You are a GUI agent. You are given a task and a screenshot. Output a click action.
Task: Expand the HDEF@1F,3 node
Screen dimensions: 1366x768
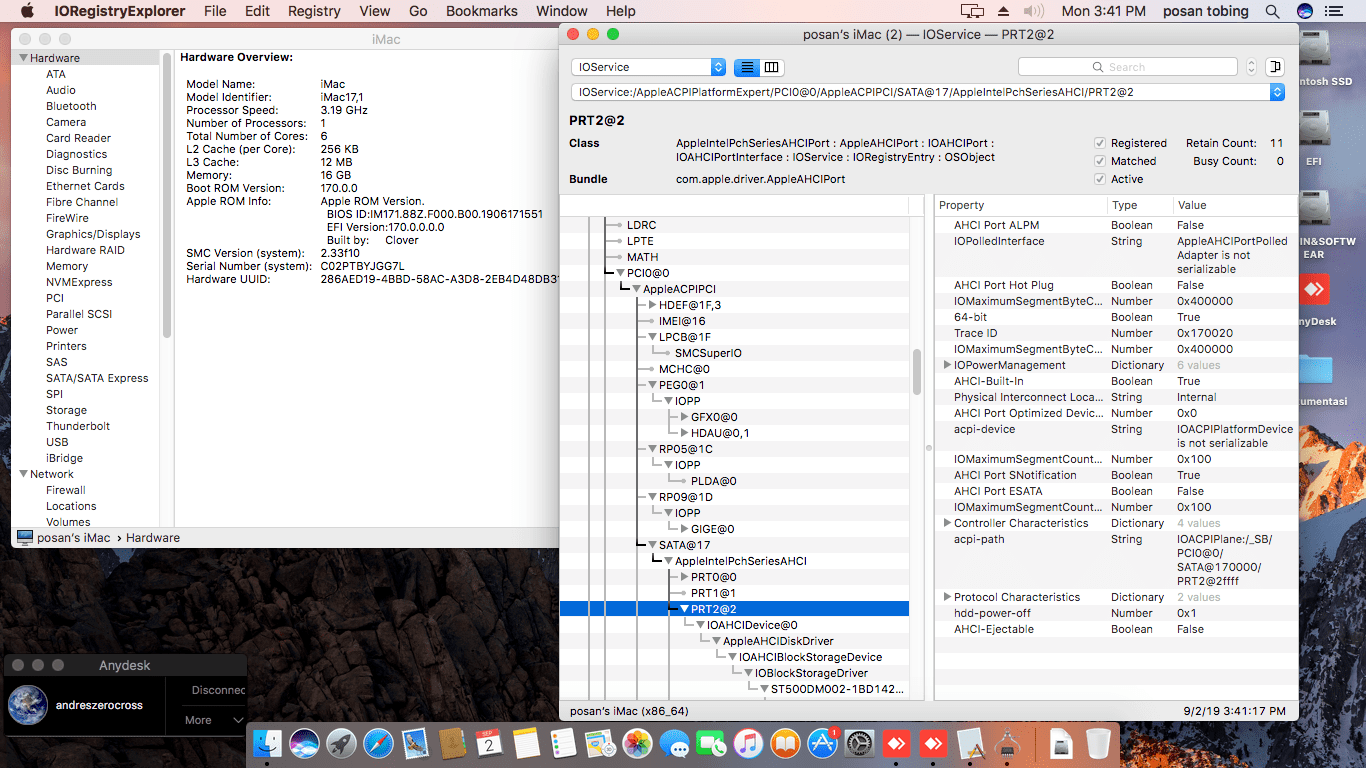pos(652,305)
